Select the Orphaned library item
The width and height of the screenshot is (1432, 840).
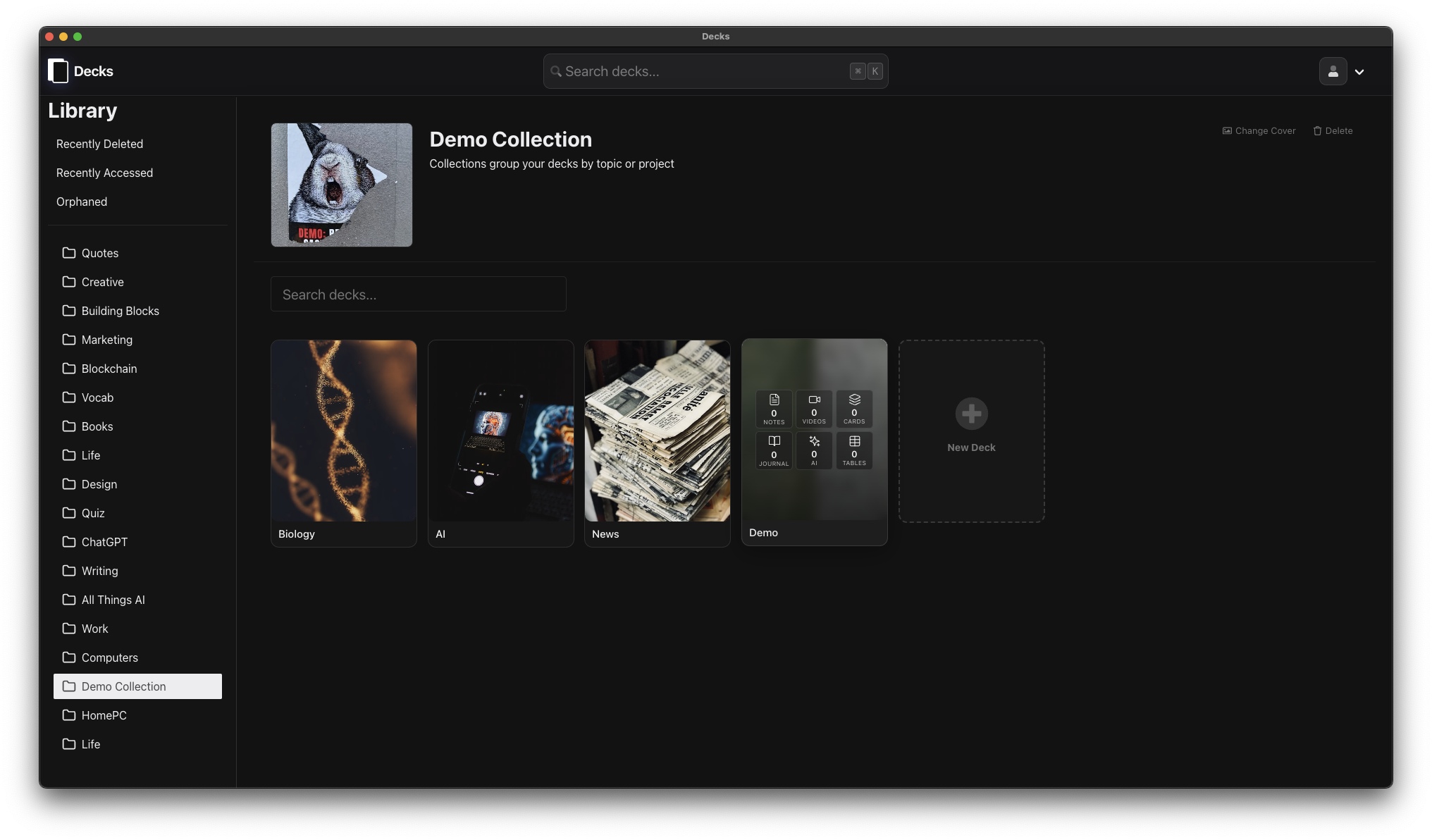pos(82,202)
